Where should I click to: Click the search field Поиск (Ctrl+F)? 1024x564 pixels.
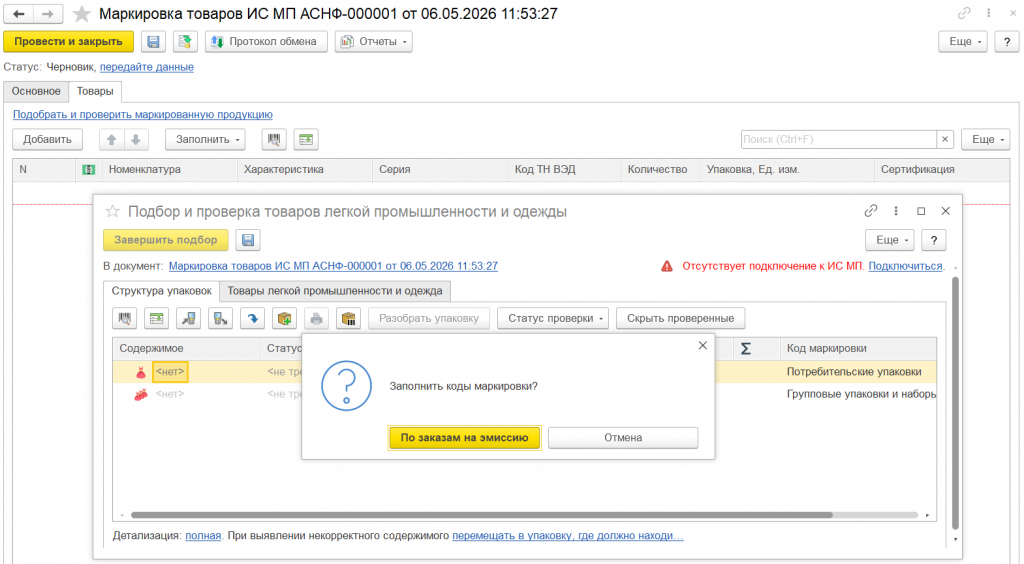pyautogui.click(x=839, y=140)
